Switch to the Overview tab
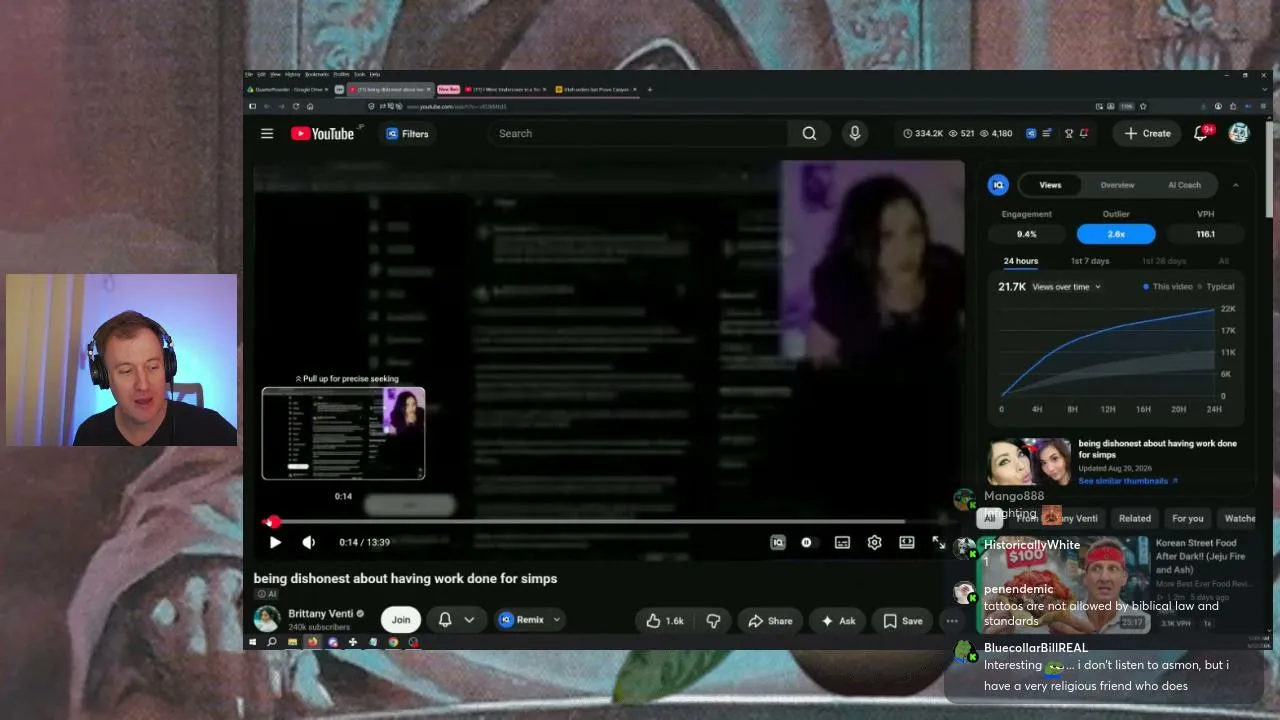1280x720 pixels. click(1117, 185)
